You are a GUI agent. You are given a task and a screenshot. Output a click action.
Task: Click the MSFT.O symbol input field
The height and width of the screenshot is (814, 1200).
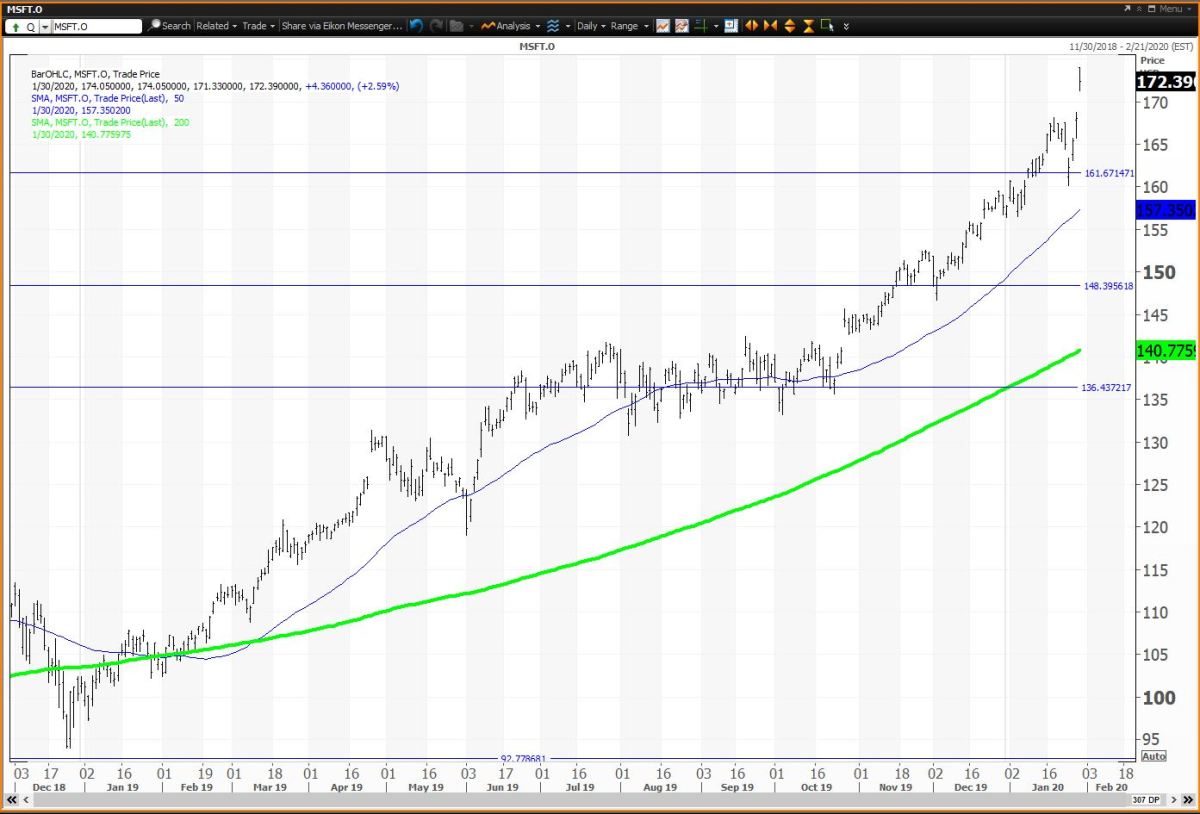point(96,26)
